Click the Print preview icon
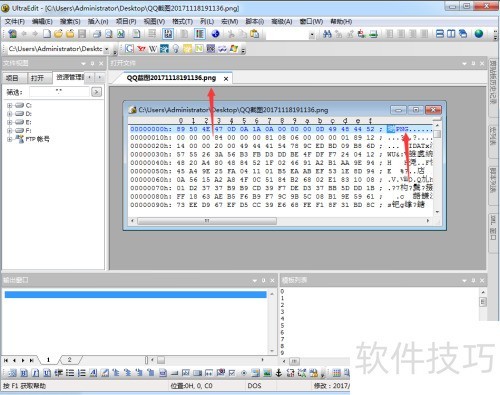This screenshot has width=500, height=395. [109, 34]
